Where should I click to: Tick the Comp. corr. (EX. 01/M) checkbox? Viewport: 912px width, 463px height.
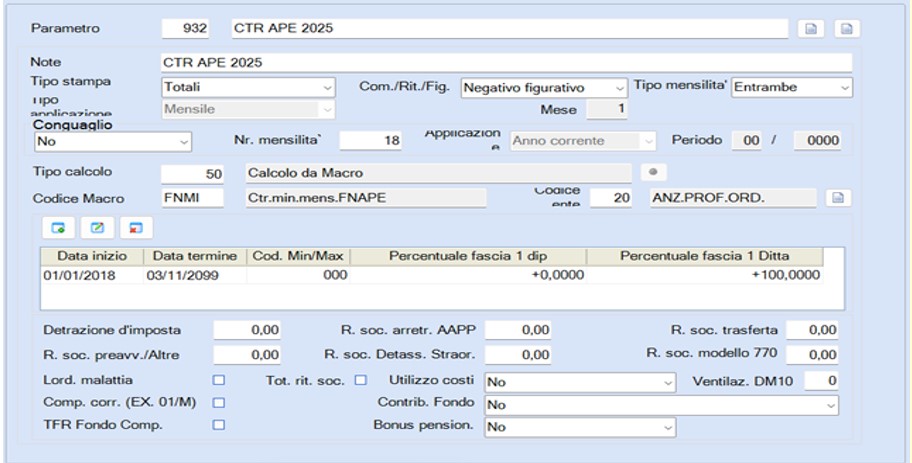[219, 403]
